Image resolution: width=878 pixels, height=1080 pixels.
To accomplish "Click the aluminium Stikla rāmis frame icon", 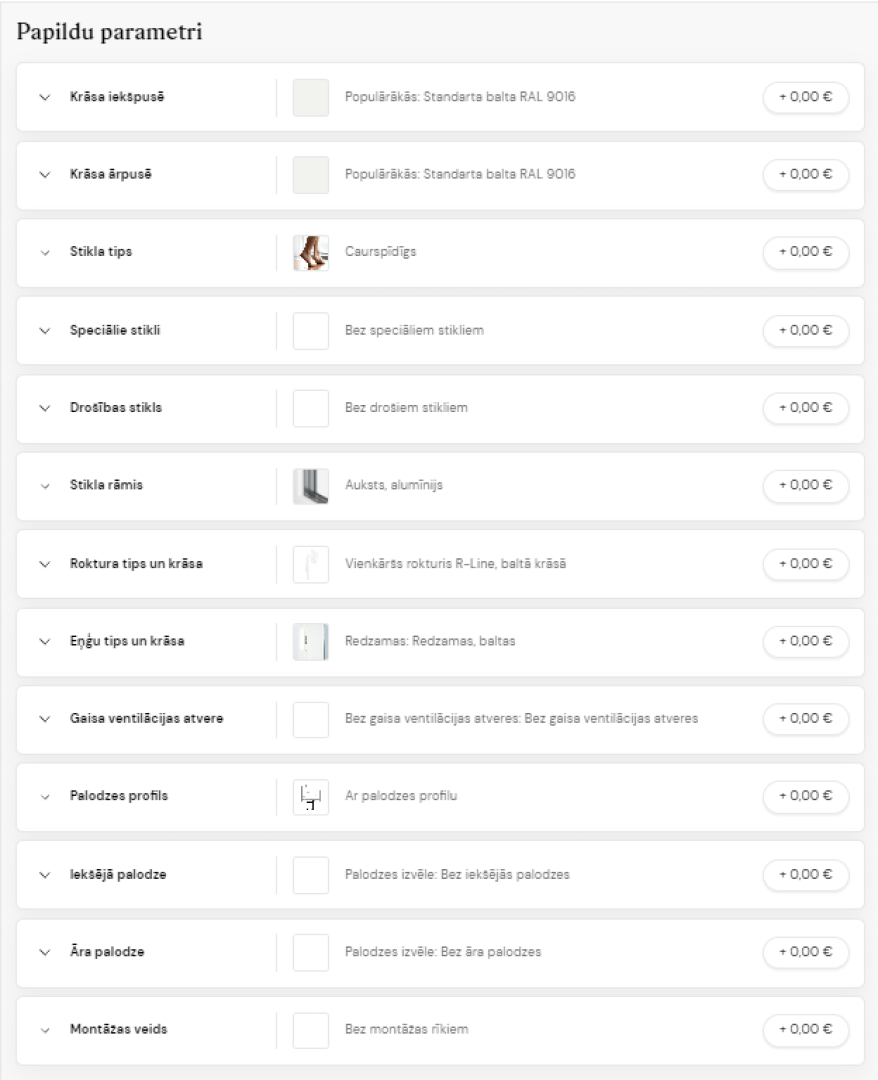I will (x=311, y=486).
